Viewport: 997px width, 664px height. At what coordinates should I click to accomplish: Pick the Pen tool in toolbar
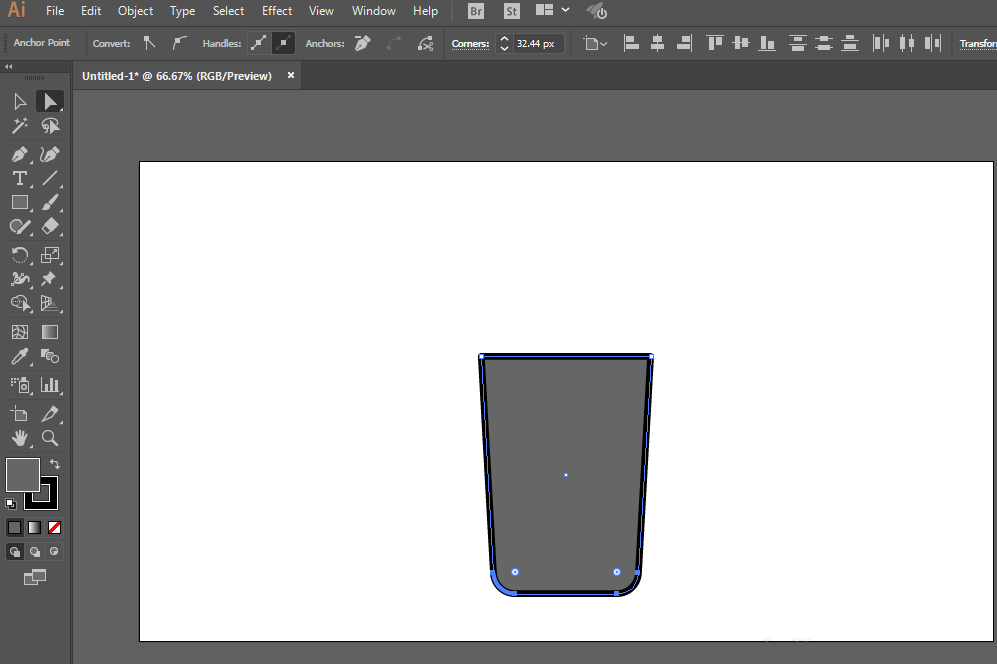point(19,154)
